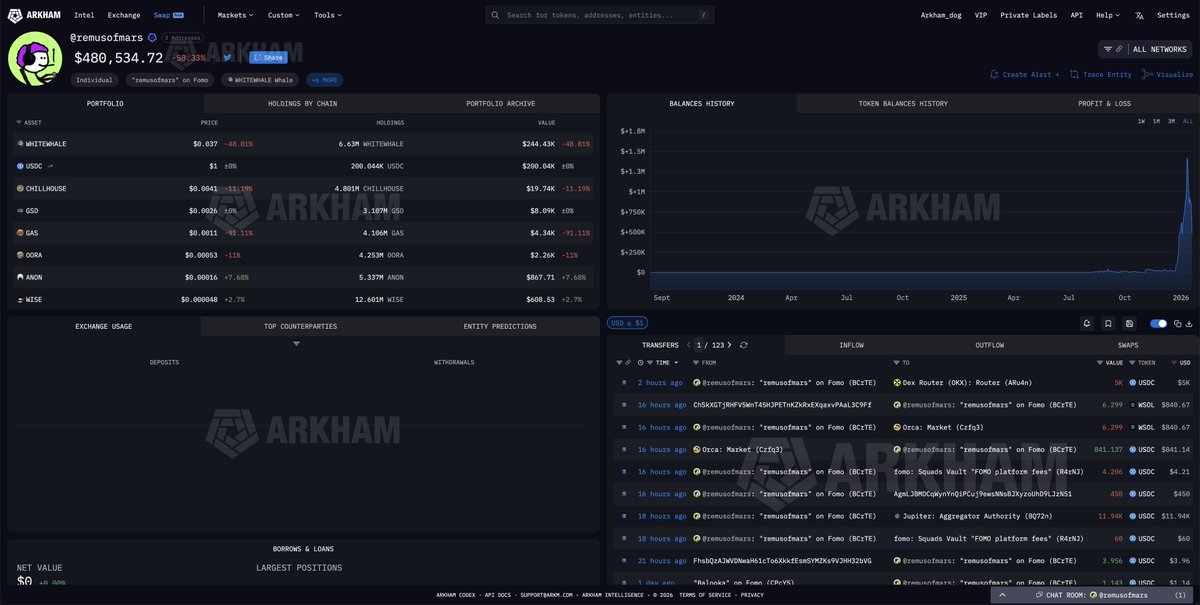Expand the +6 MORE tags chip
The width and height of the screenshot is (1200, 605).
click(324, 80)
